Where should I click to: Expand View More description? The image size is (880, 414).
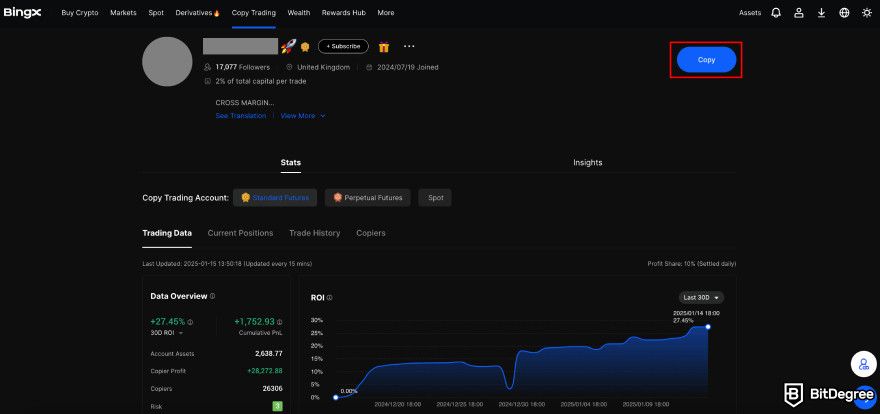point(302,116)
